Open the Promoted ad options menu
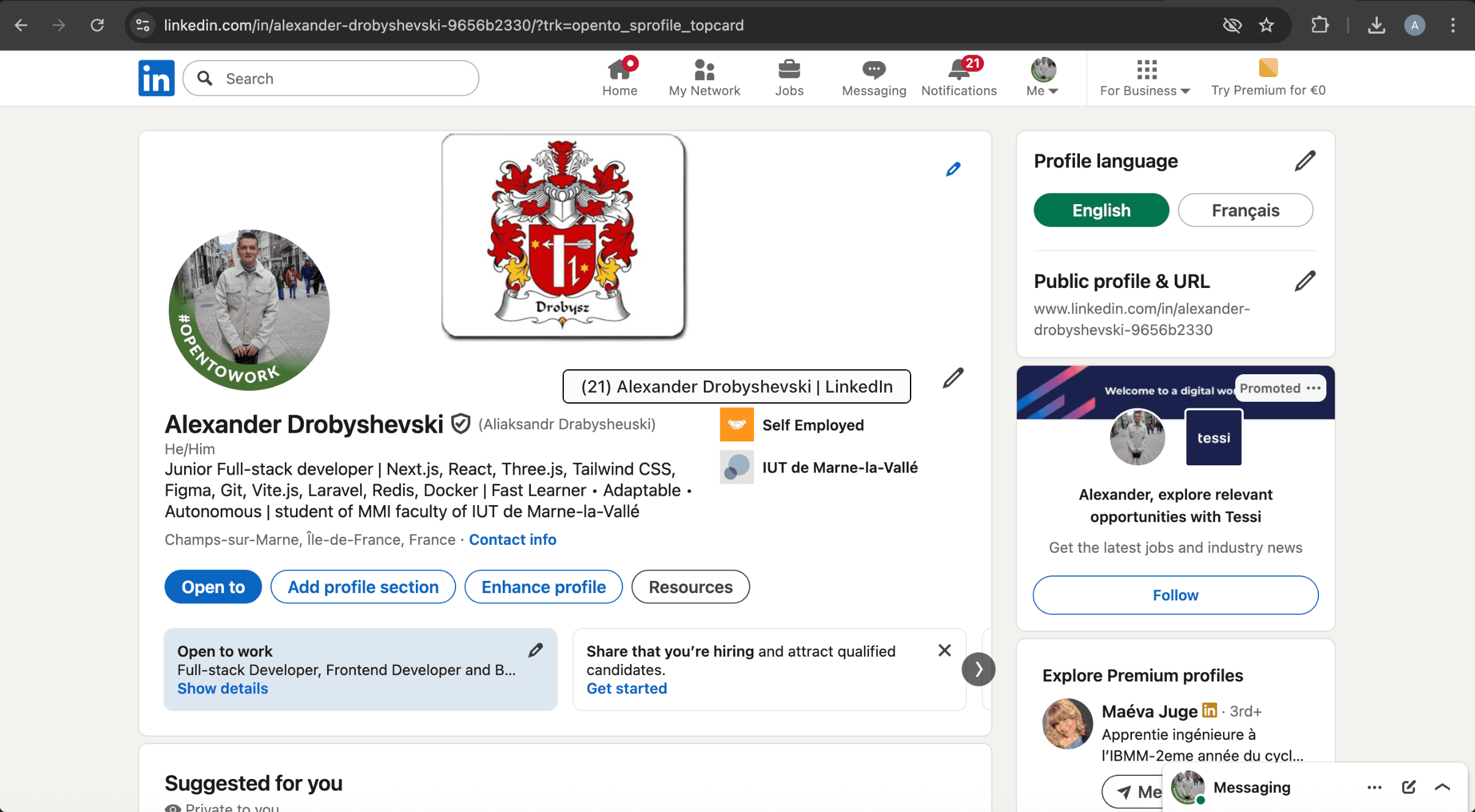This screenshot has height=812, width=1475. point(1314,388)
